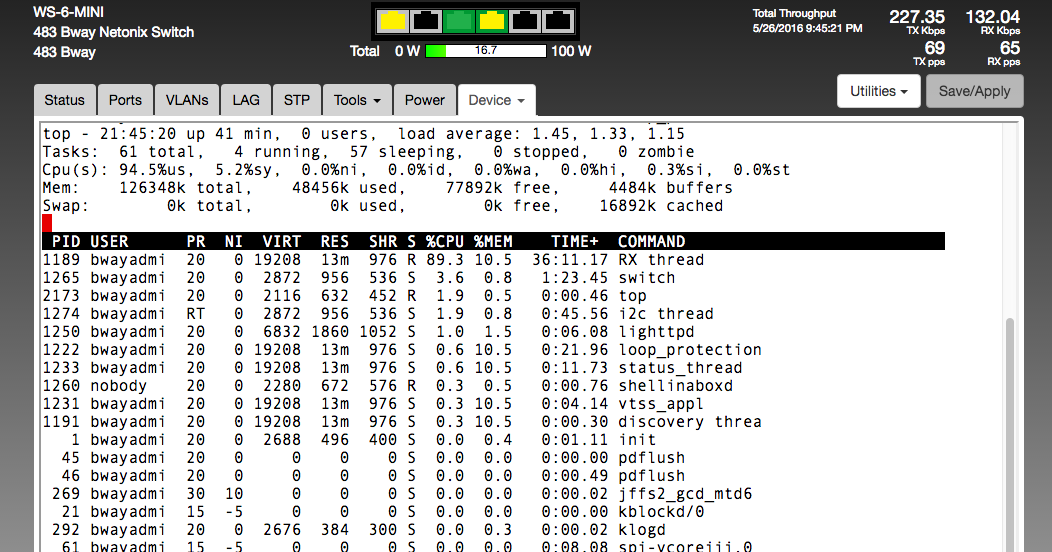Expand the Device dropdown tab
This screenshot has height=552, width=1052.
(x=497, y=100)
